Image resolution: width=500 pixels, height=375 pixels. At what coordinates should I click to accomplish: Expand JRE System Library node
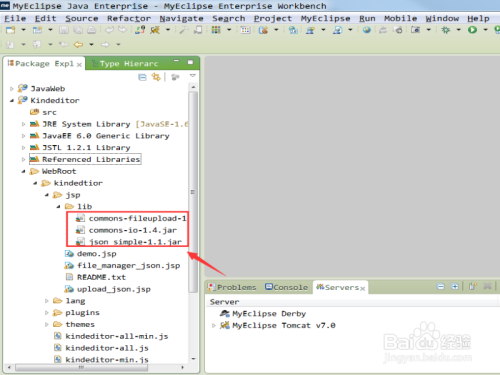(23, 124)
